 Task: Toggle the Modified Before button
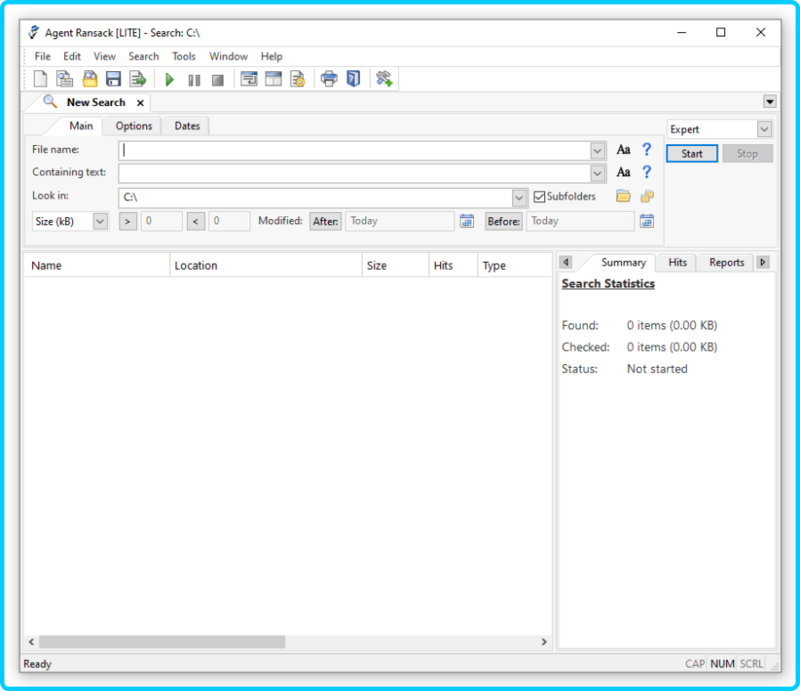(504, 221)
